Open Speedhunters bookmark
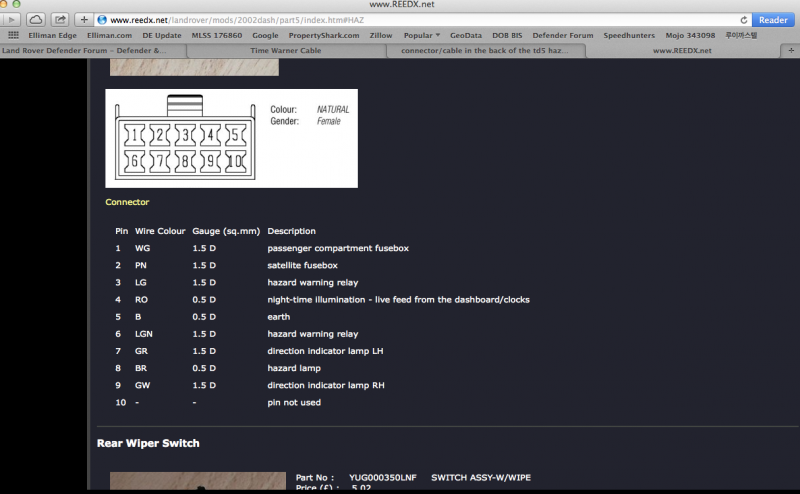This screenshot has width=800, height=494. [629, 35]
